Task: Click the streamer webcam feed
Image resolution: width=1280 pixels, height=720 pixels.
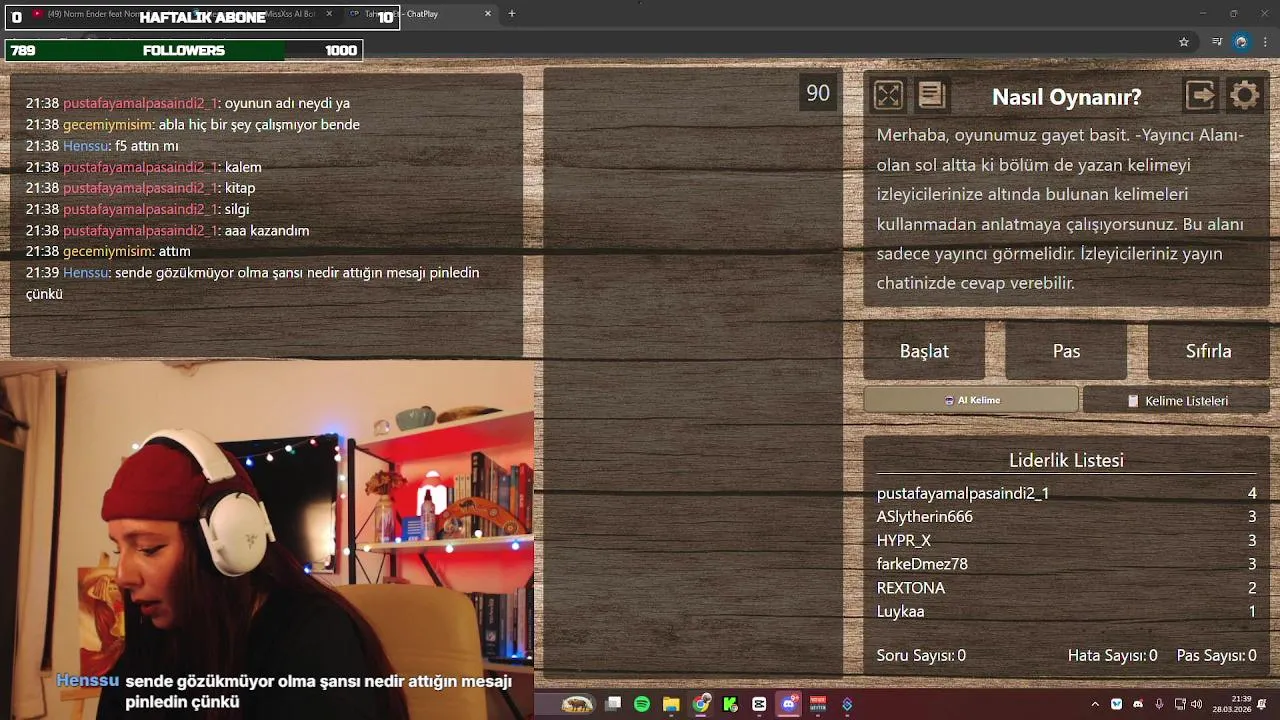Action: 267,540
